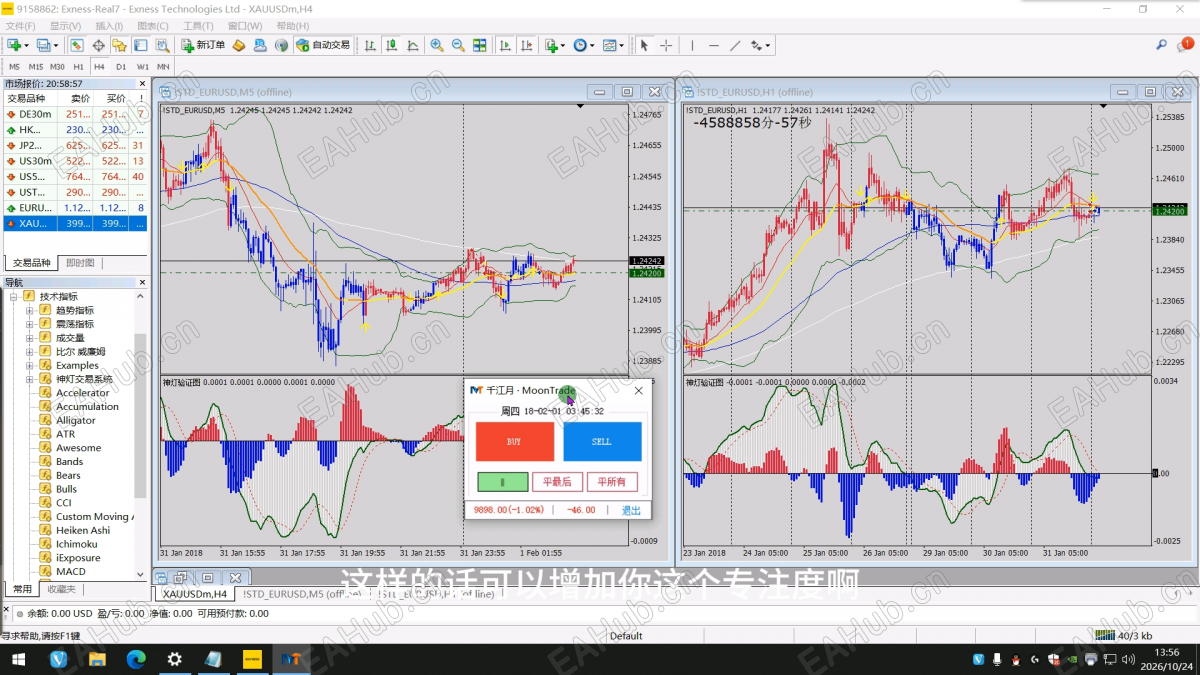Click the 平所有 button in MoonTrade
This screenshot has height=675, width=1200.
(x=612, y=482)
